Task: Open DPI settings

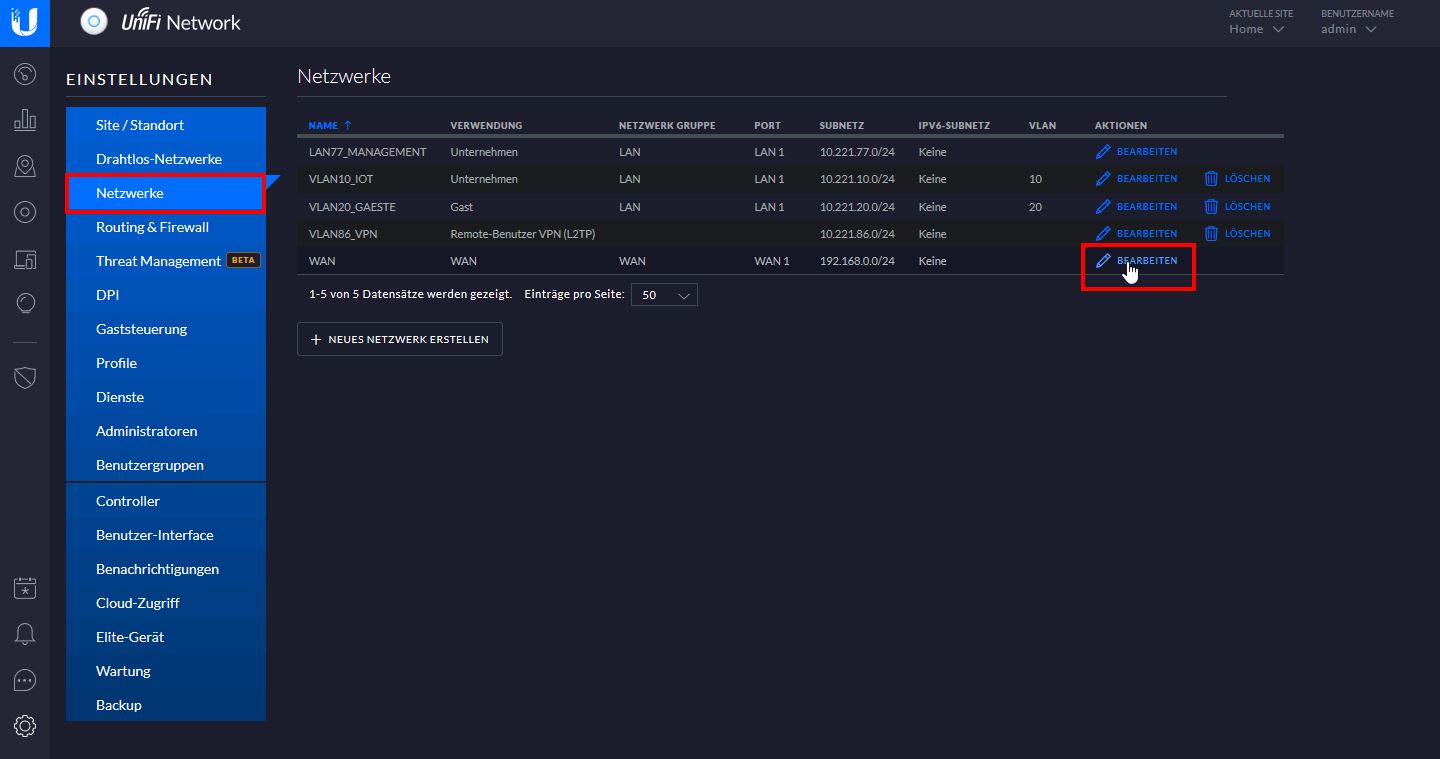Action: click(x=166, y=295)
